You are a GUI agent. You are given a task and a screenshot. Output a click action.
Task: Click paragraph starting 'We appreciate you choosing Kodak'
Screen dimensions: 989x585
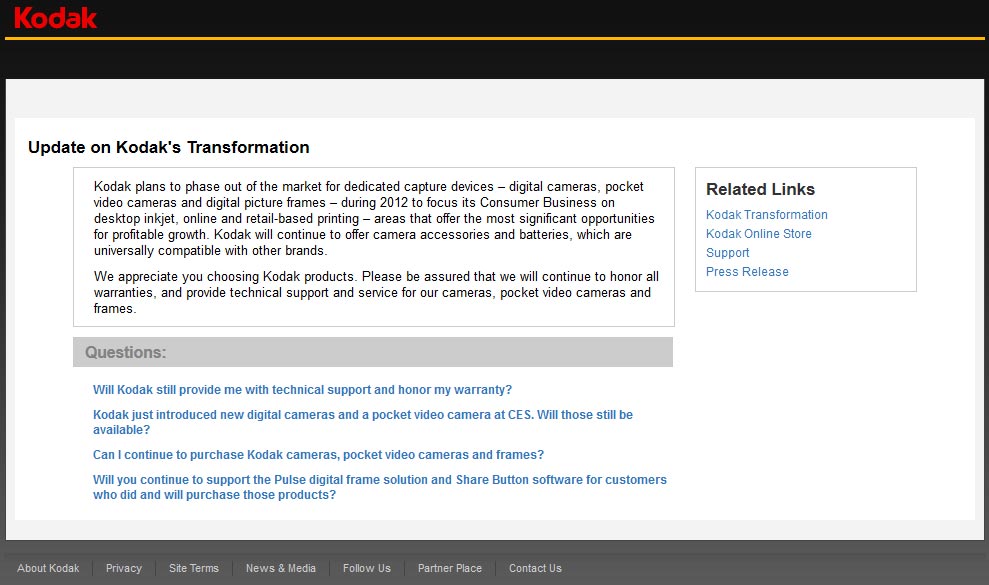pyautogui.click(x=376, y=292)
